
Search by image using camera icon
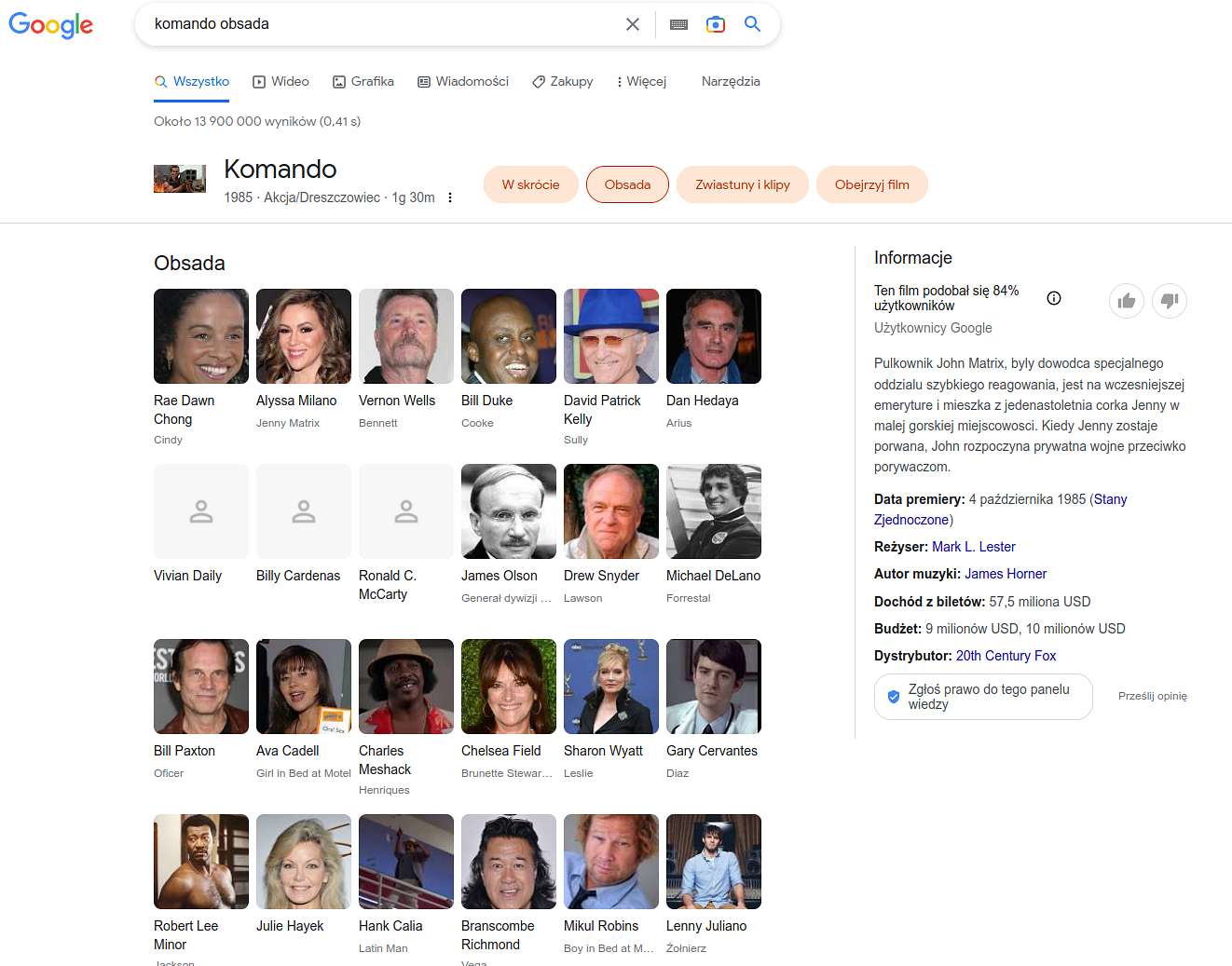point(716,24)
